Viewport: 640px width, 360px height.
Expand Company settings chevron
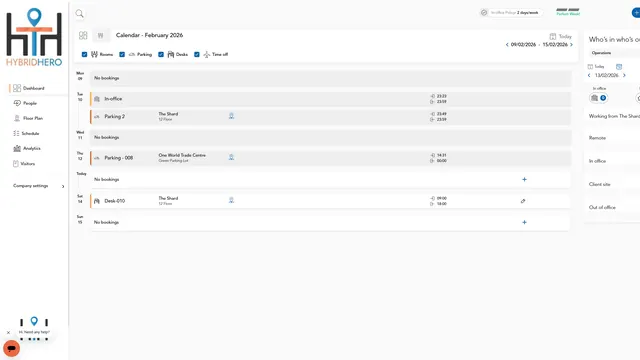(63, 187)
